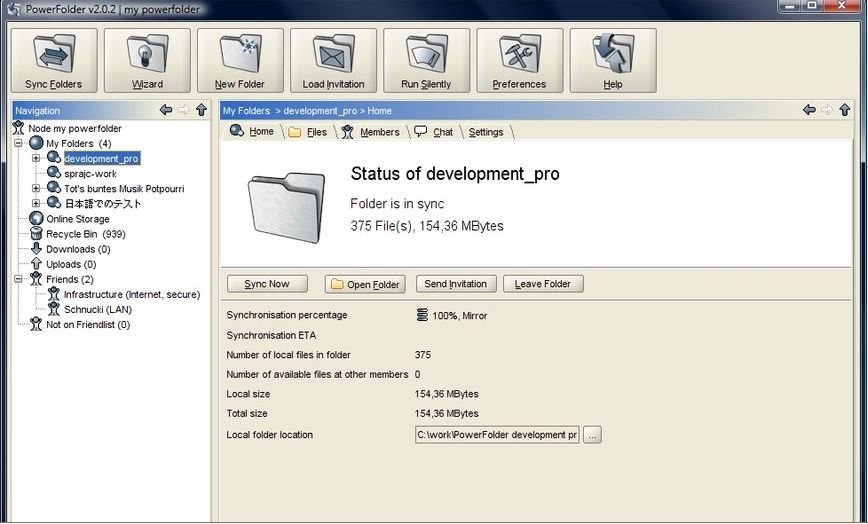
Task: Select Friends (2) in tree
Action: [x=70, y=279]
